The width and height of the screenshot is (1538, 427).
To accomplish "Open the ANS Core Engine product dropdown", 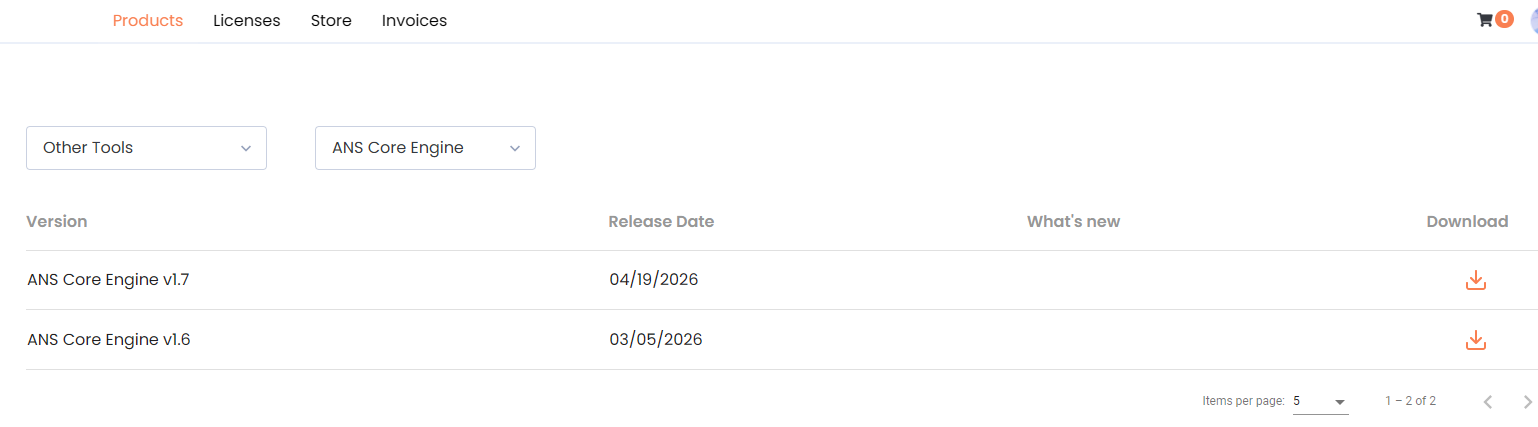I will pyautogui.click(x=425, y=148).
